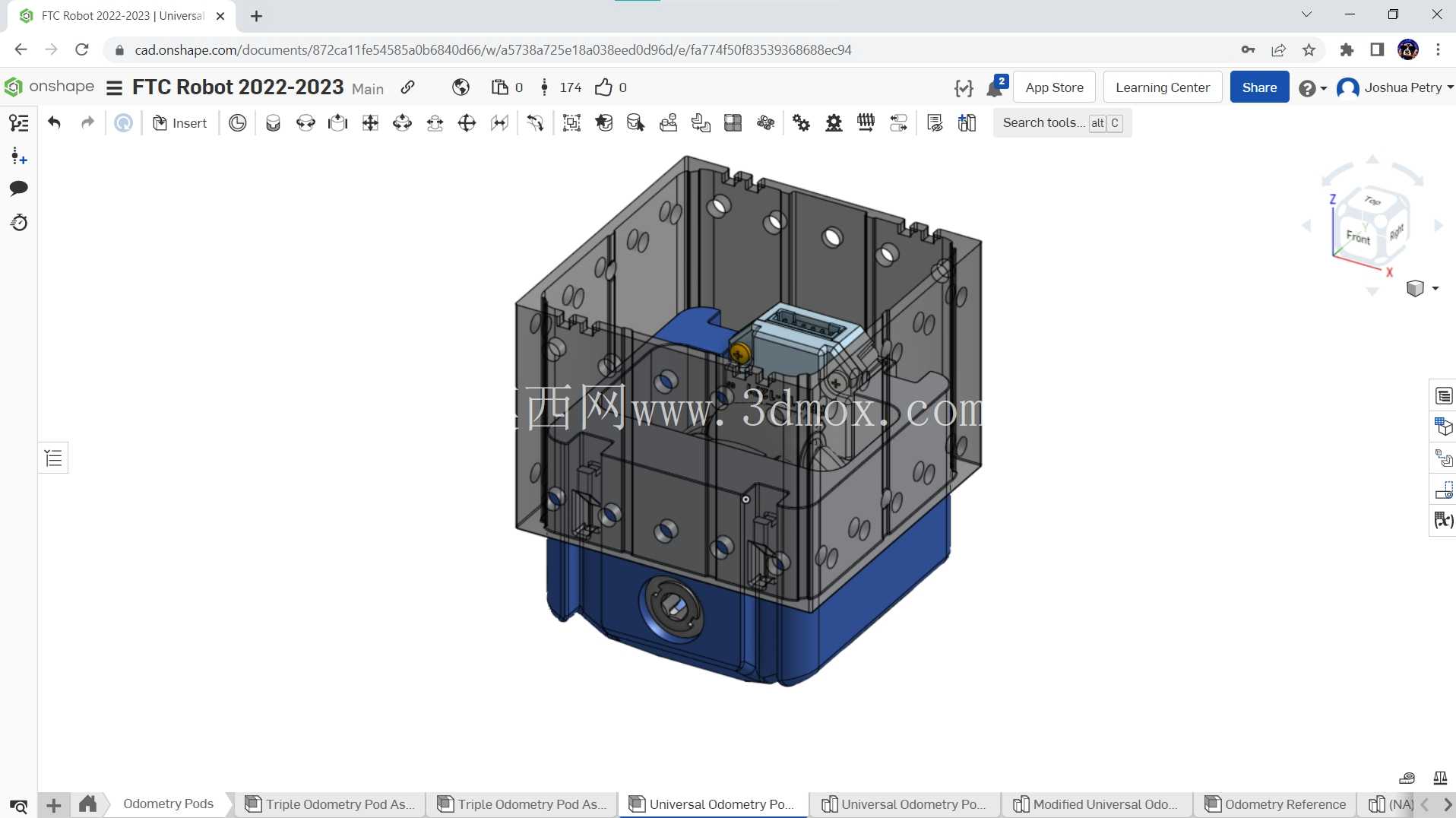Add a new tab with plus button
Image resolution: width=1456 pixels, height=818 pixels.
click(x=54, y=805)
